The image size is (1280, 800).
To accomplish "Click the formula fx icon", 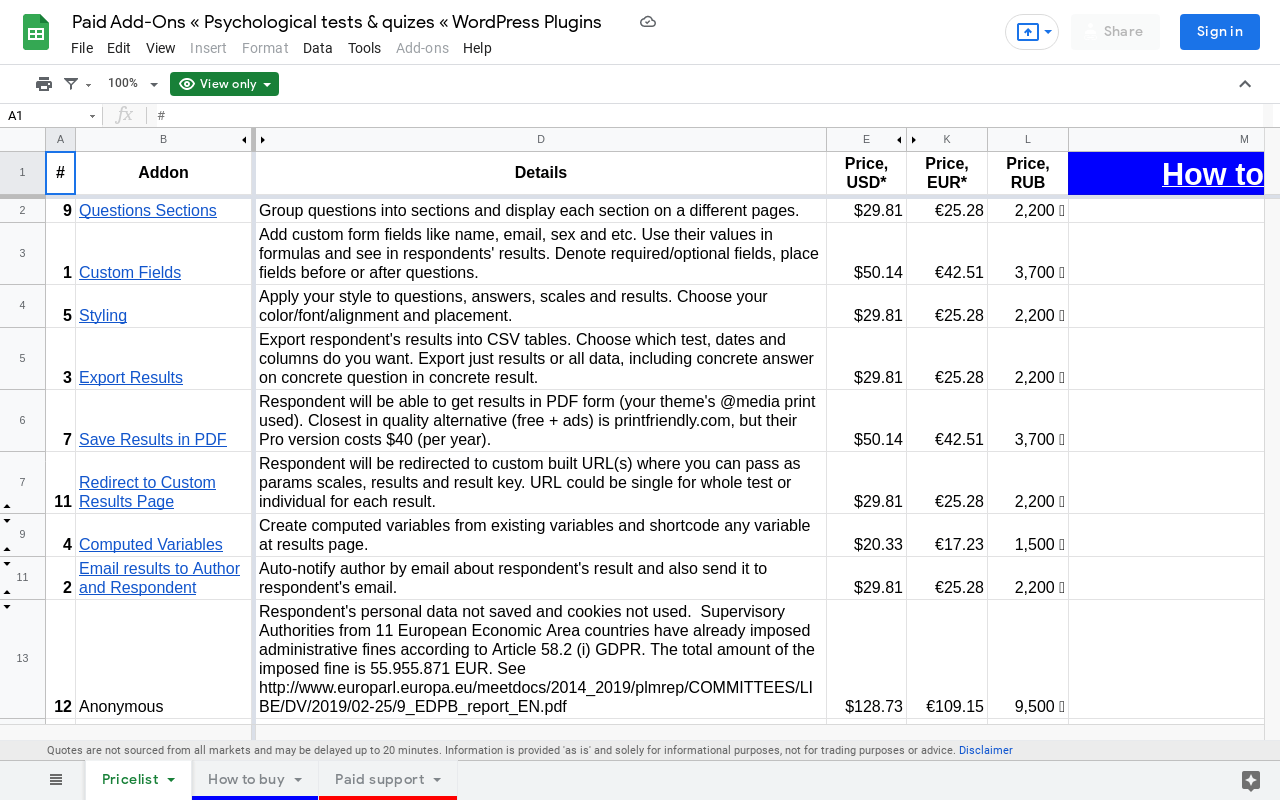I will click(124, 116).
